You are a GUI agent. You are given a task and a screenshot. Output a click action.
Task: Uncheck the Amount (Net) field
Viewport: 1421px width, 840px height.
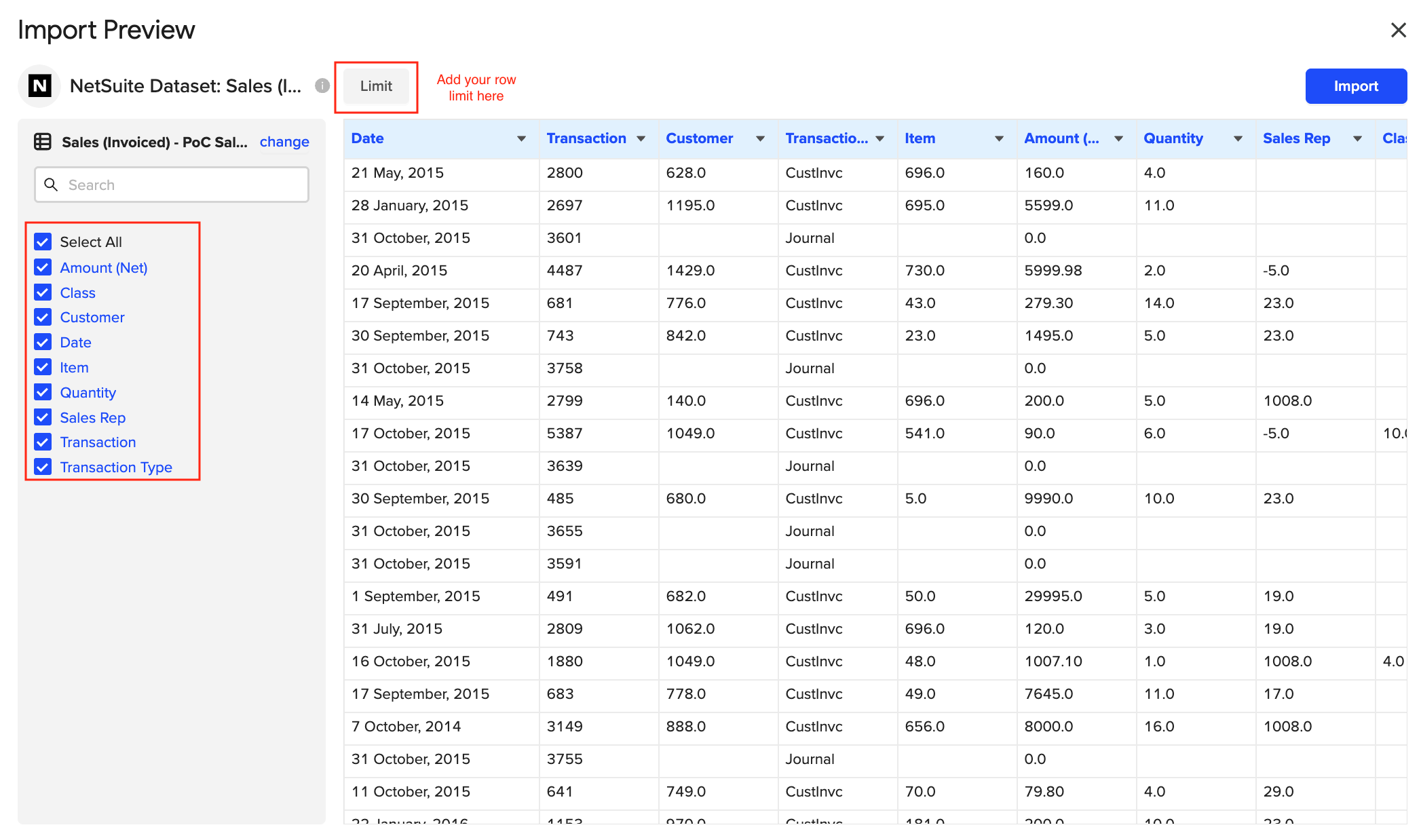coord(43,267)
